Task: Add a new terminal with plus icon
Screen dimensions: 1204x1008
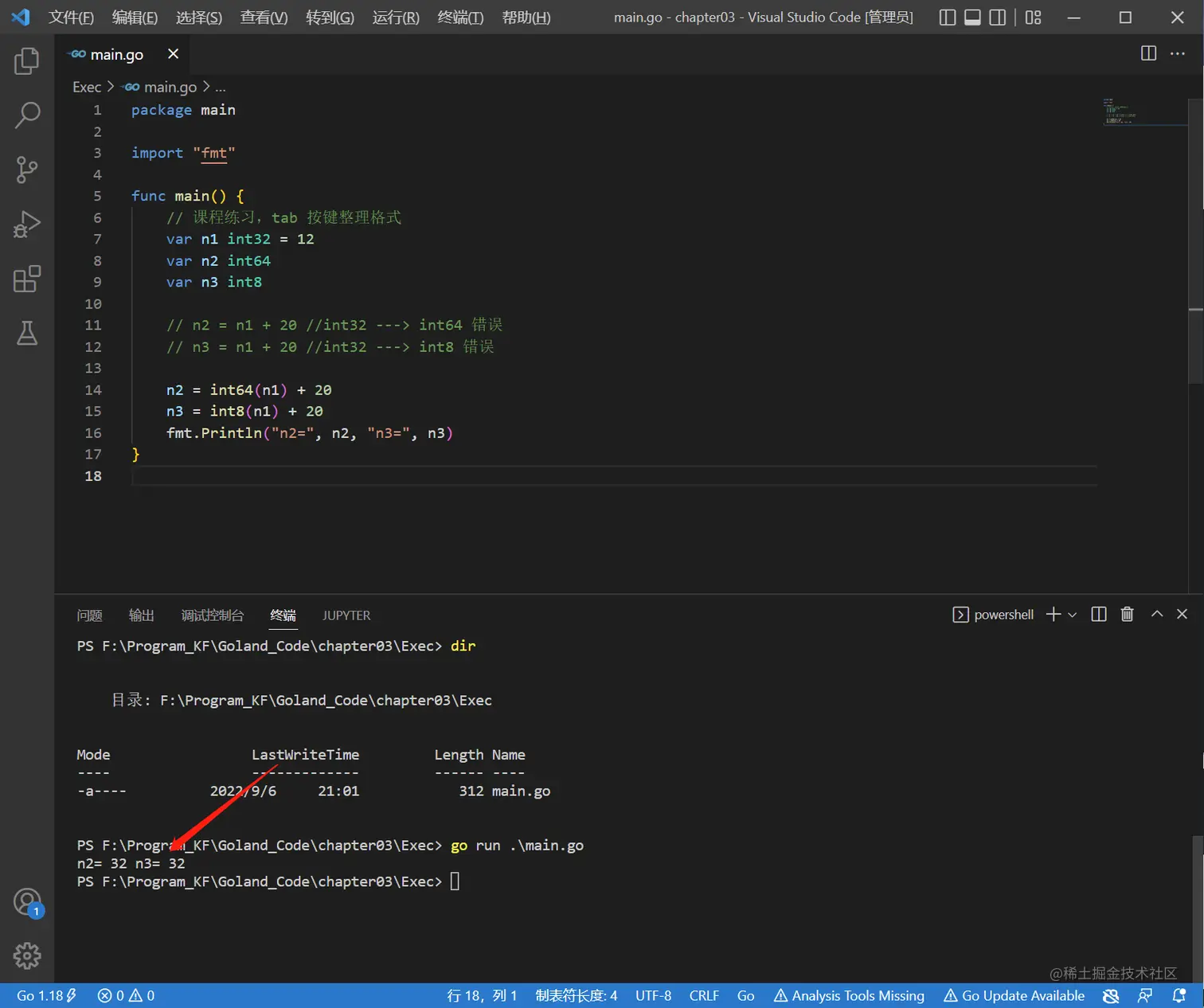Action: [1053, 614]
